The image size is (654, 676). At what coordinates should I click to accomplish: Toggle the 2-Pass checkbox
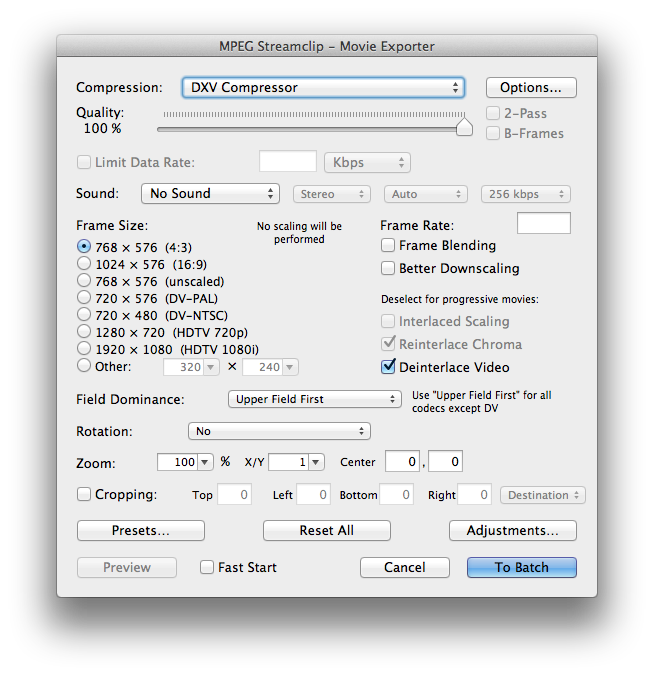click(493, 113)
